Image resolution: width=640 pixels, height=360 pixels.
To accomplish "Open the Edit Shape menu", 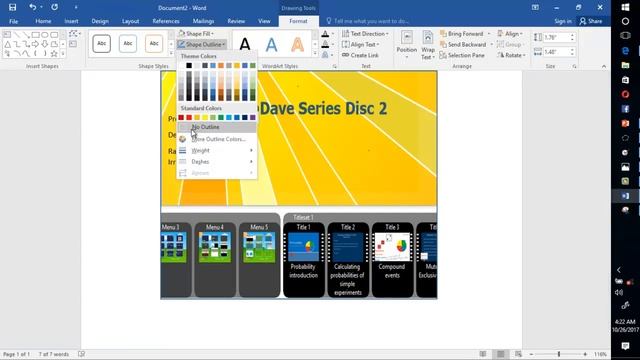I will coord(75,34).
